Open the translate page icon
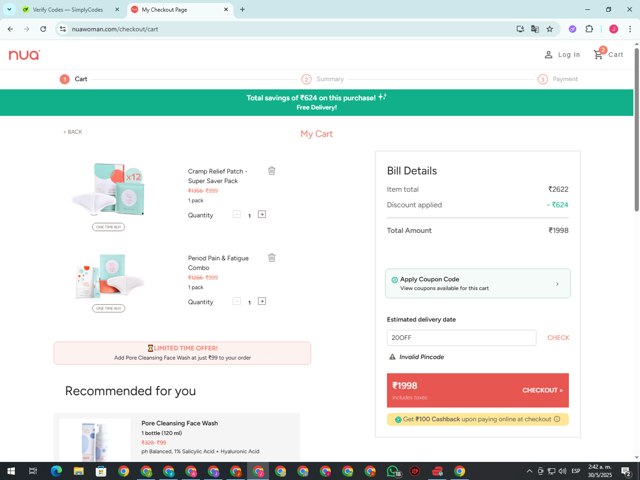The width and height of the screenshot is (640, 480). [535, 29]
